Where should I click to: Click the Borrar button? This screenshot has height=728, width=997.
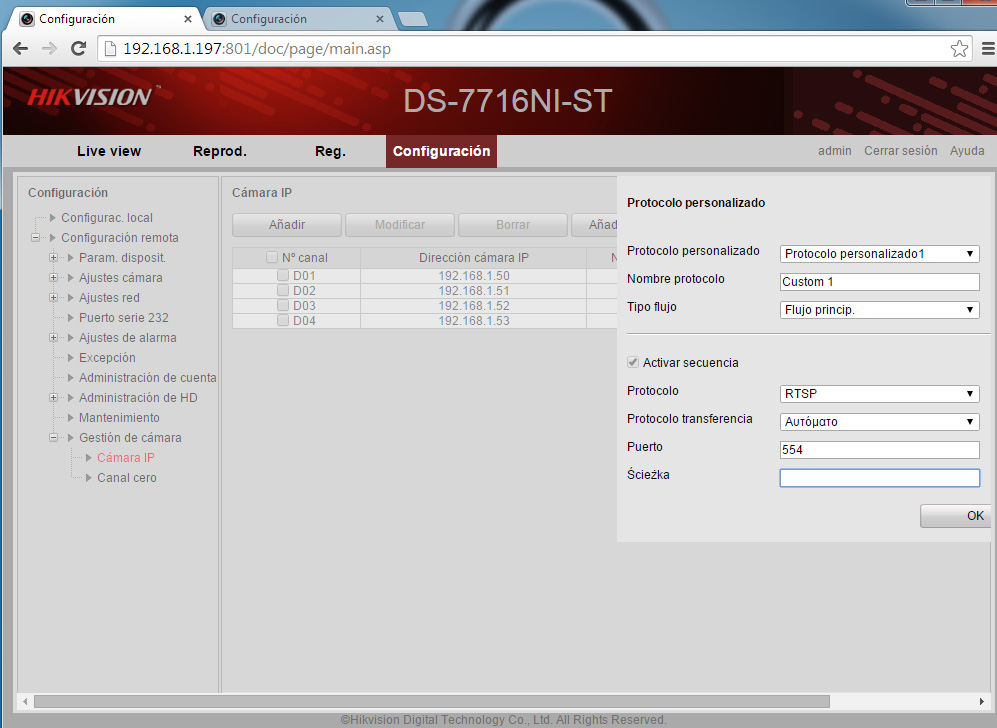512,224
